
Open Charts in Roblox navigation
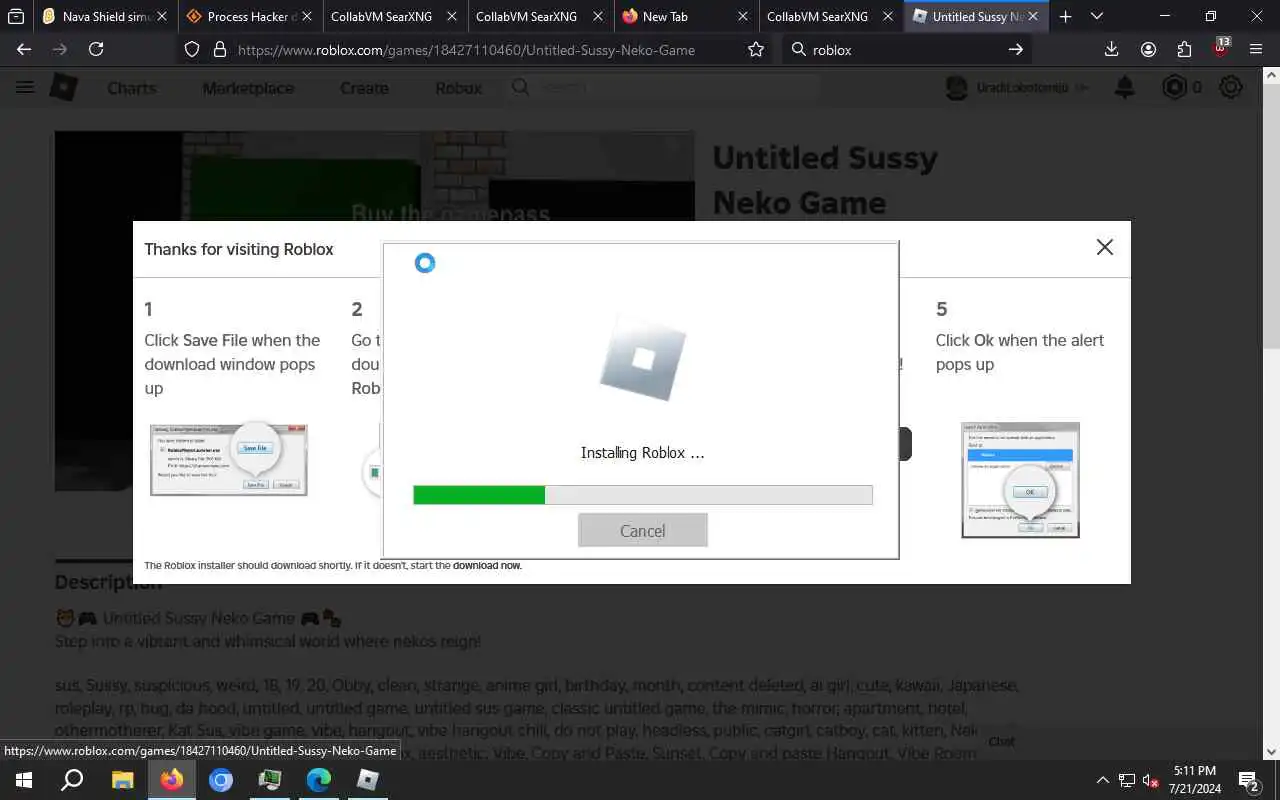(x=132, y=88)
